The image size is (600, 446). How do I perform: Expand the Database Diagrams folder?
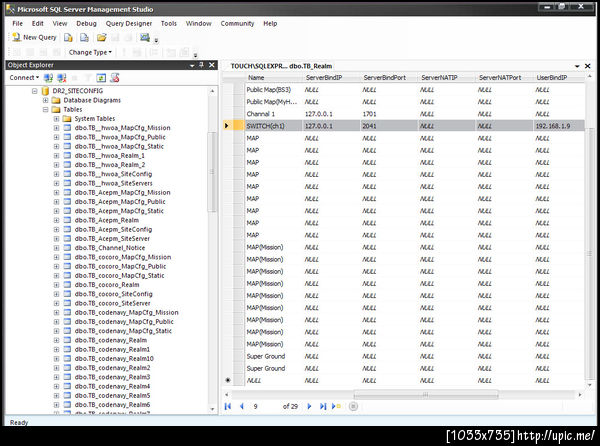click(46, 100)
